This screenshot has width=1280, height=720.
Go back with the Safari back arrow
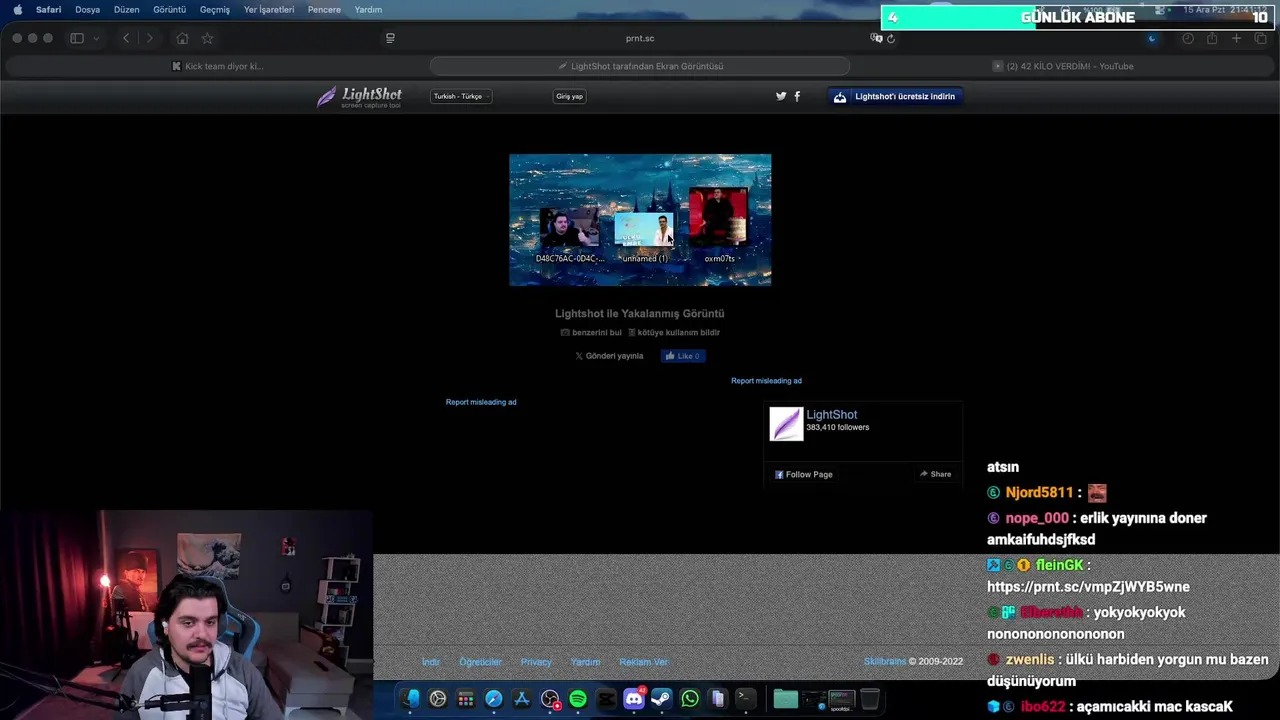click(126, 38)
